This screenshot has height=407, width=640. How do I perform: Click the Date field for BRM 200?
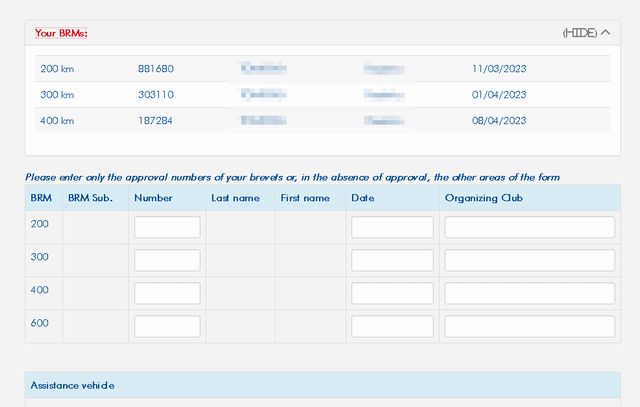[392, 227]
